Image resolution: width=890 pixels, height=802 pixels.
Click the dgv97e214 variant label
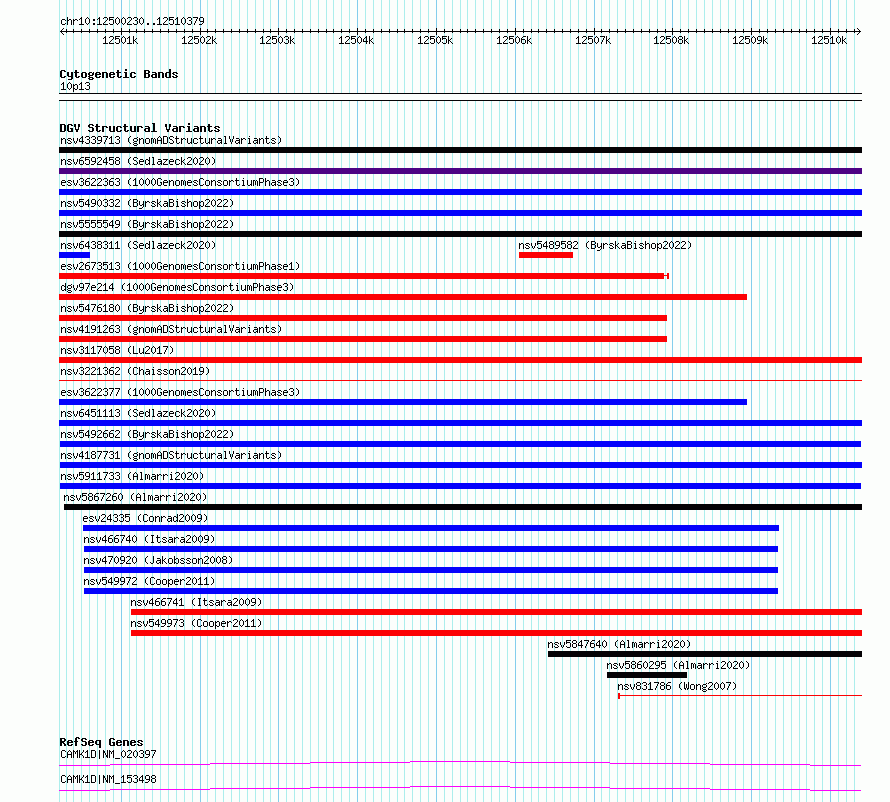click(x=177, y=287)
